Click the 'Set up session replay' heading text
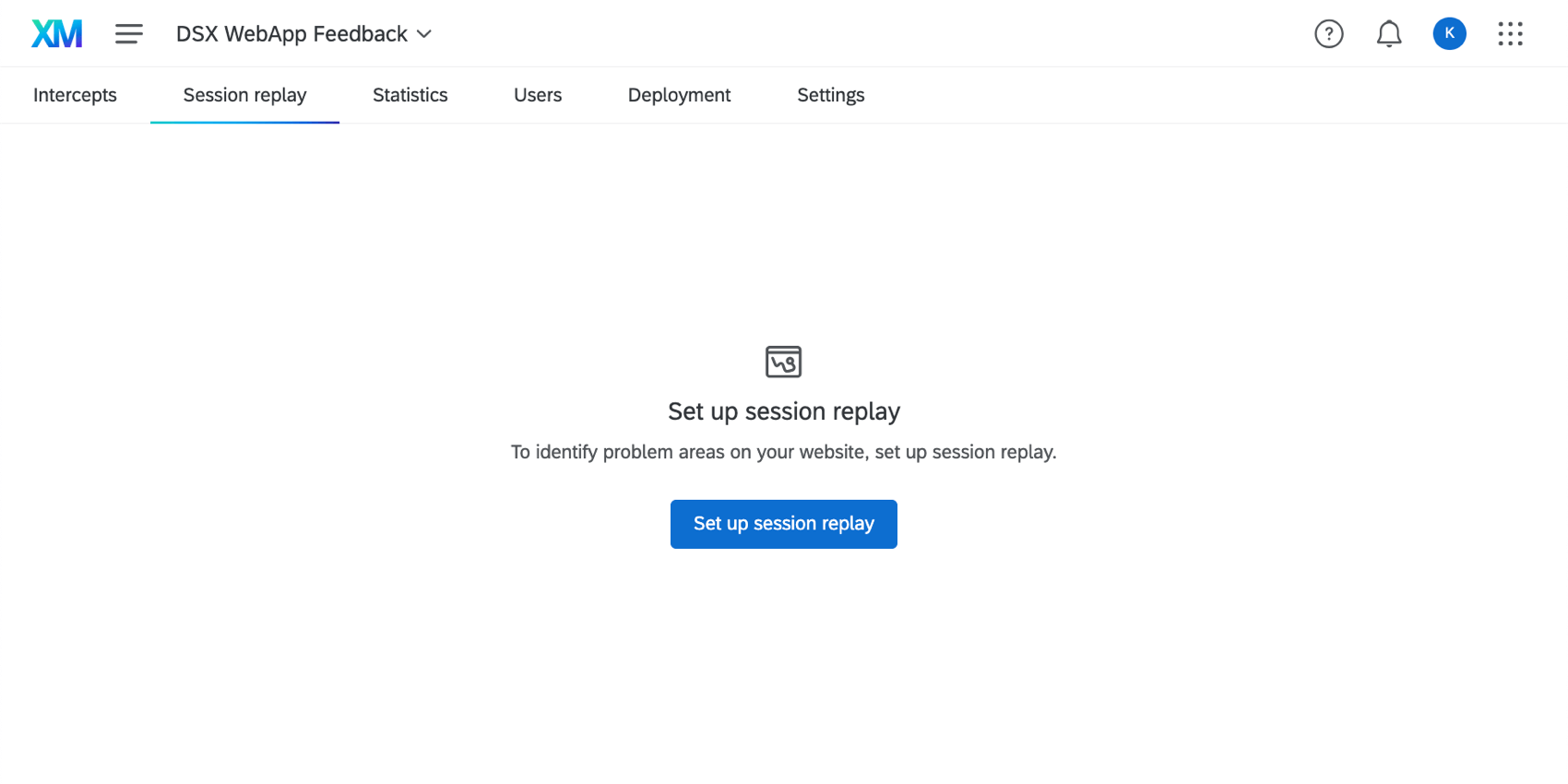The image size is (1568, 784). (784, 411)
